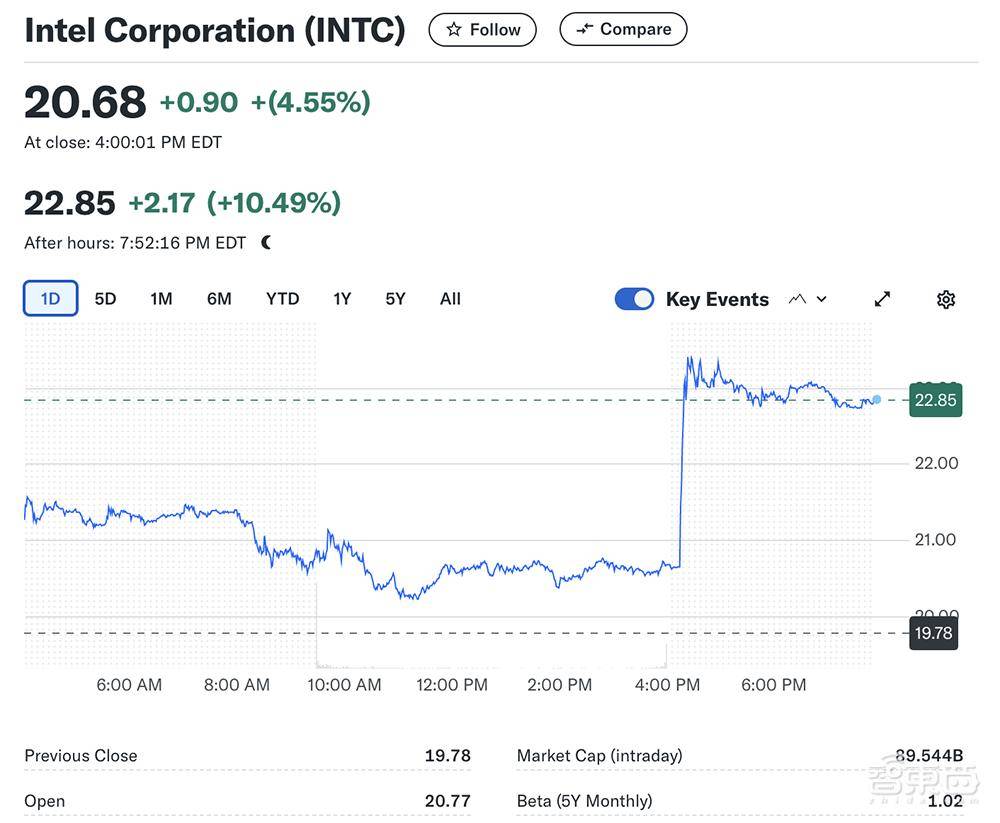This screenshot has width=1000, height=823.
Task: Click the Intel Corporation (INTC) title
Action: point(215,30)
